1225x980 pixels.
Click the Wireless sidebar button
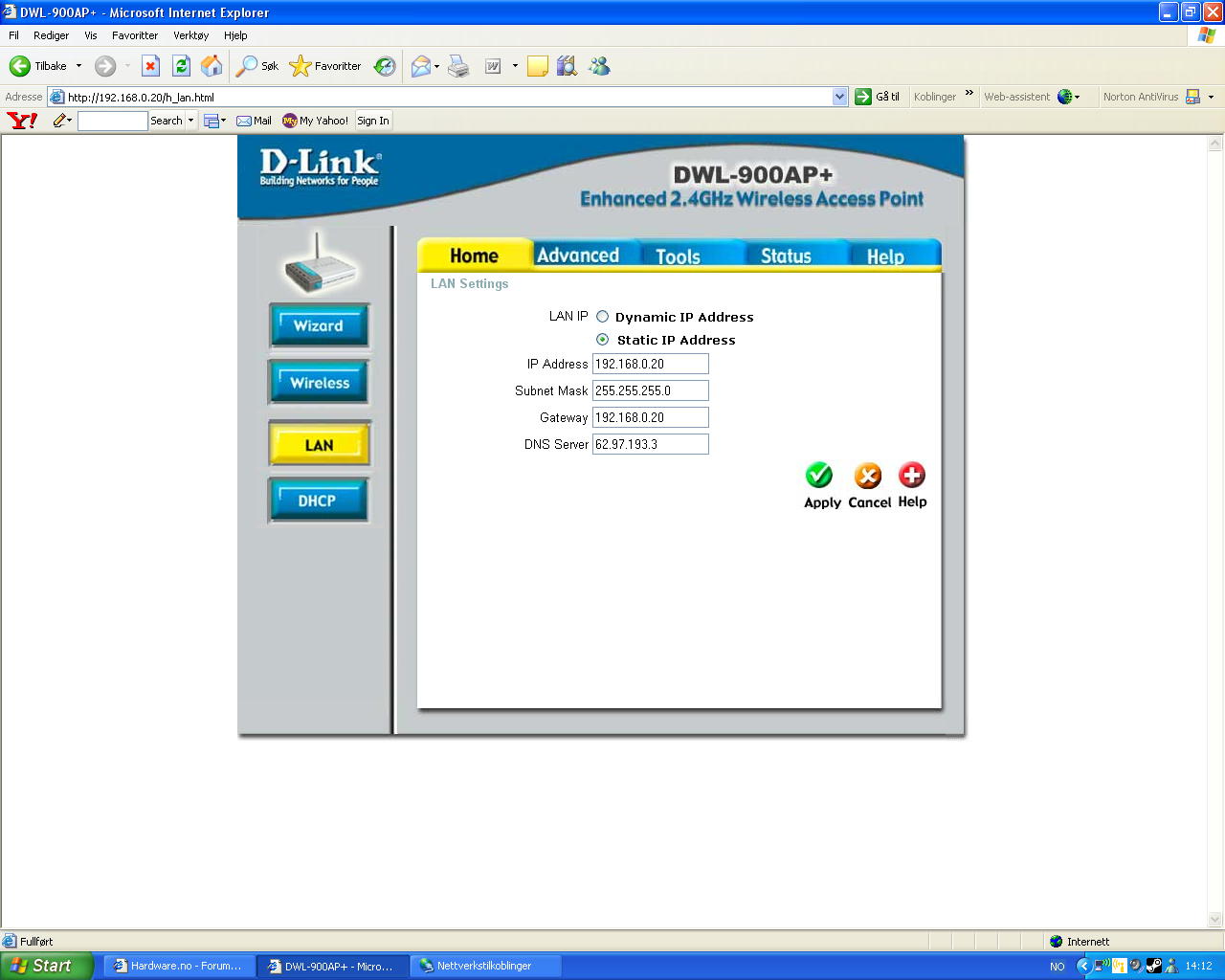tap(320, 383)
